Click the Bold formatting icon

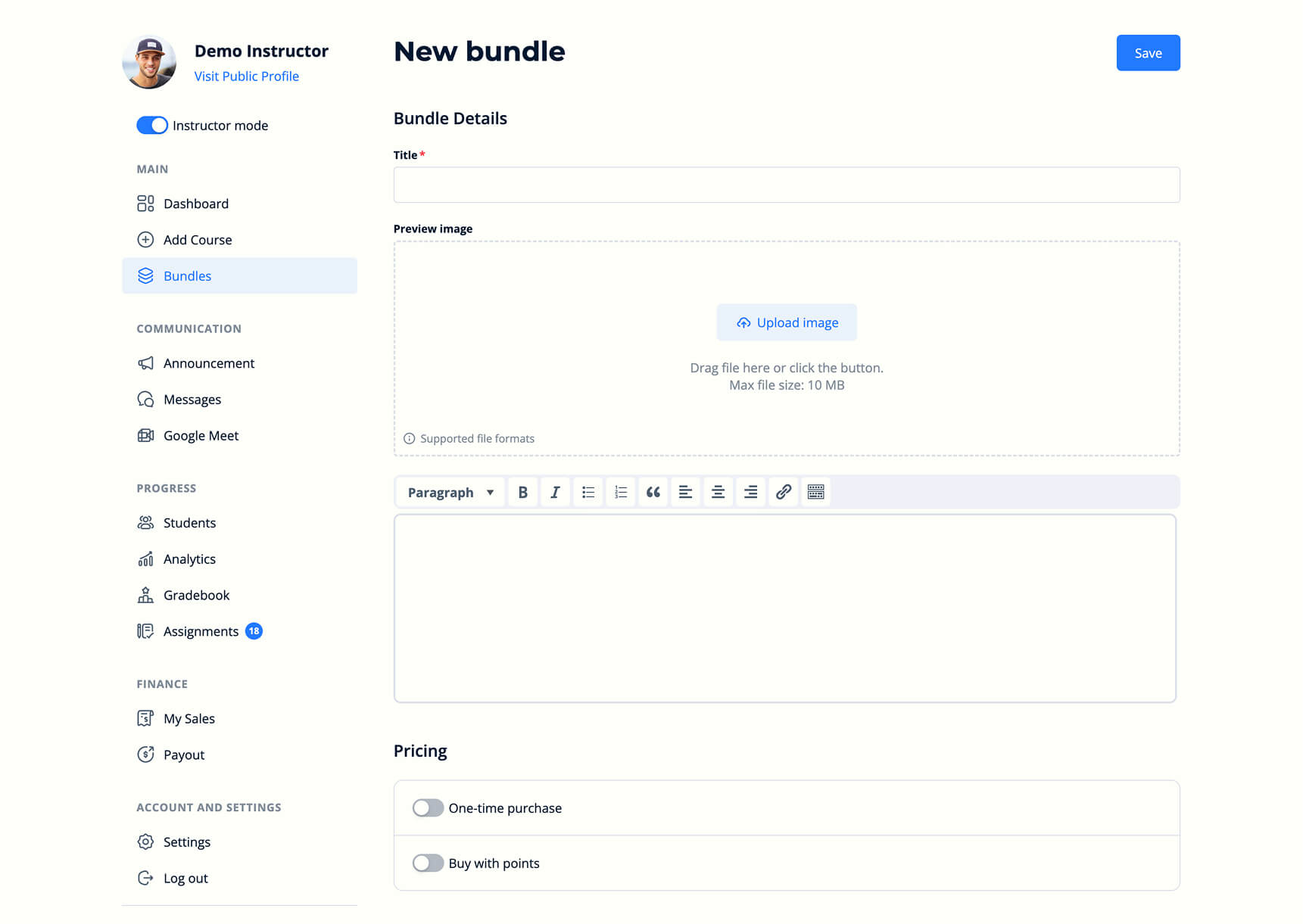click(522, 493)
